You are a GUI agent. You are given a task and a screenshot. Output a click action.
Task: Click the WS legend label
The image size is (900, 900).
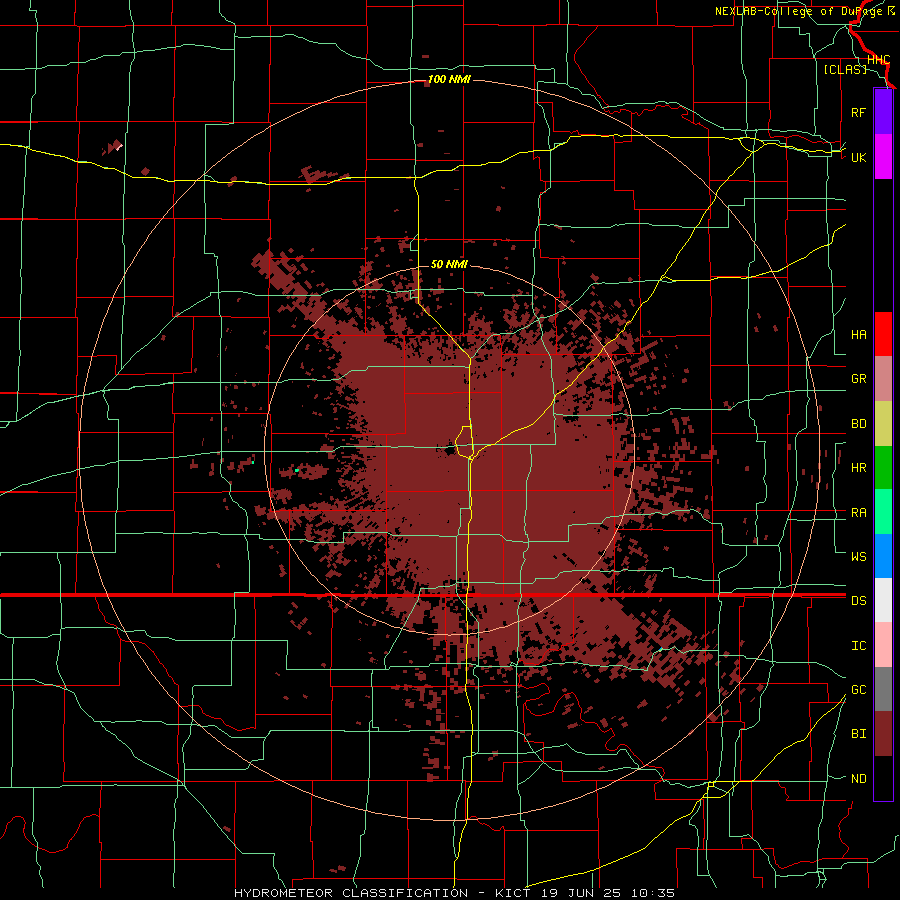(858, 556)
